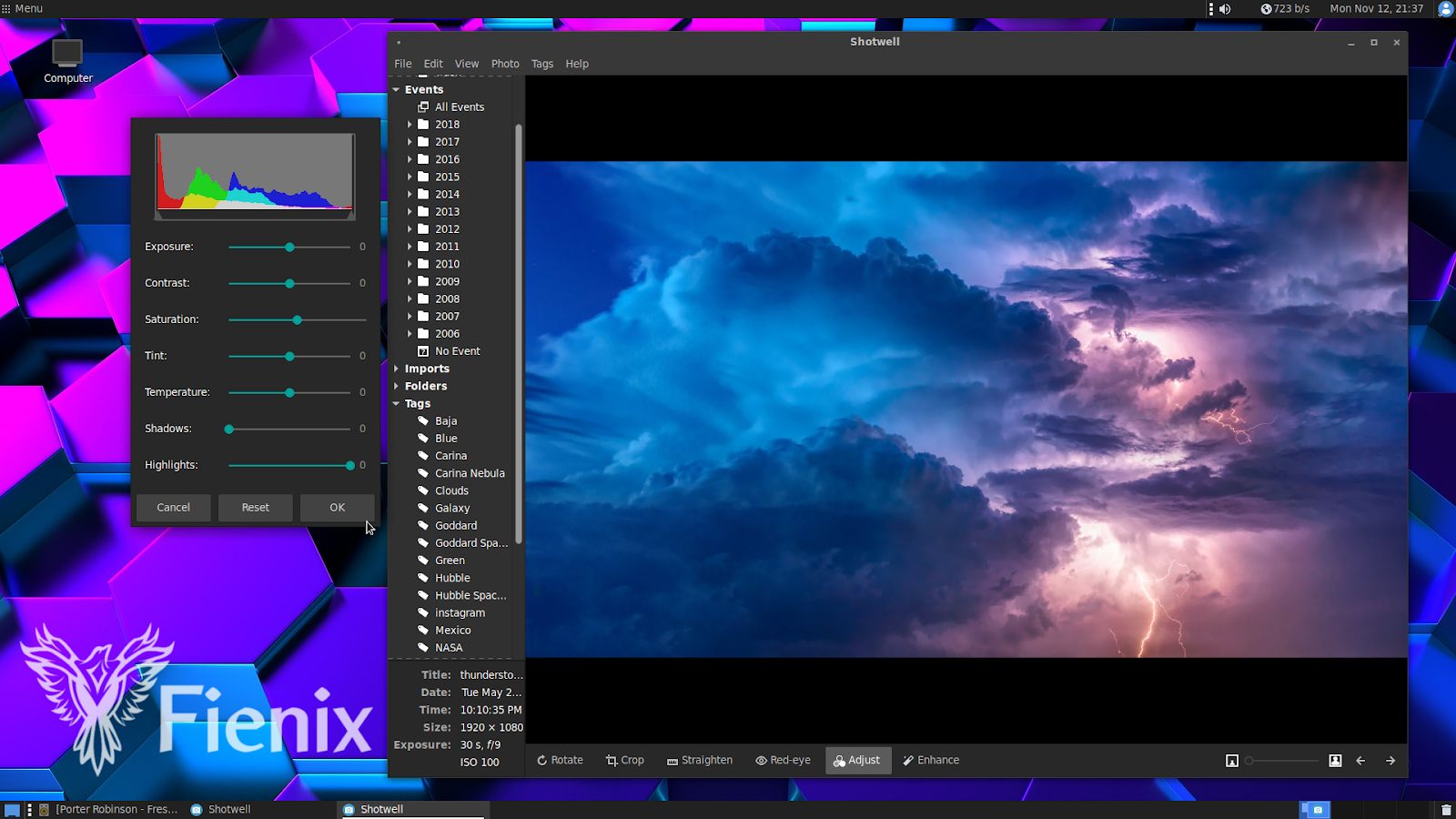
Task: Select the Rotate tool in the toolbar
Action: pyautogui.click(x=560, y=761)
